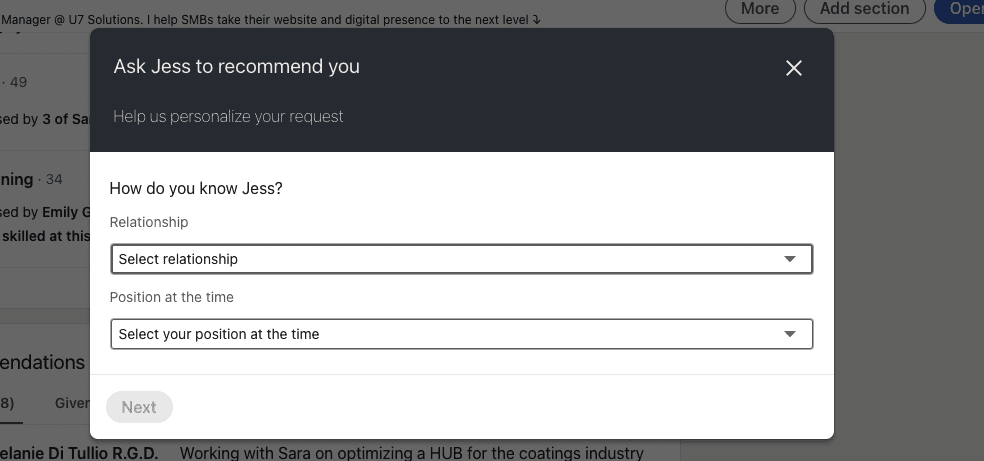The height and width of the screenshot is (461, 984).
Task: Select the Received tab showing (8)
Action: [7, 403]
